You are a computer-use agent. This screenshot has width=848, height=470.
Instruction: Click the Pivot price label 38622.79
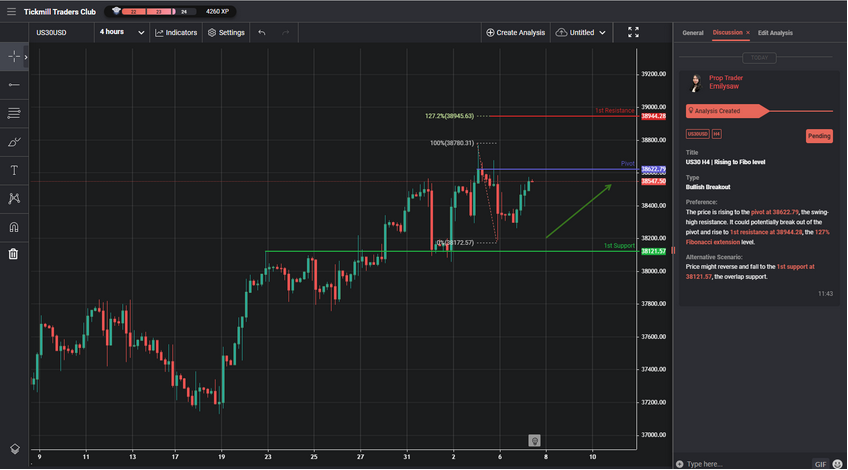[x=653, y=169]
